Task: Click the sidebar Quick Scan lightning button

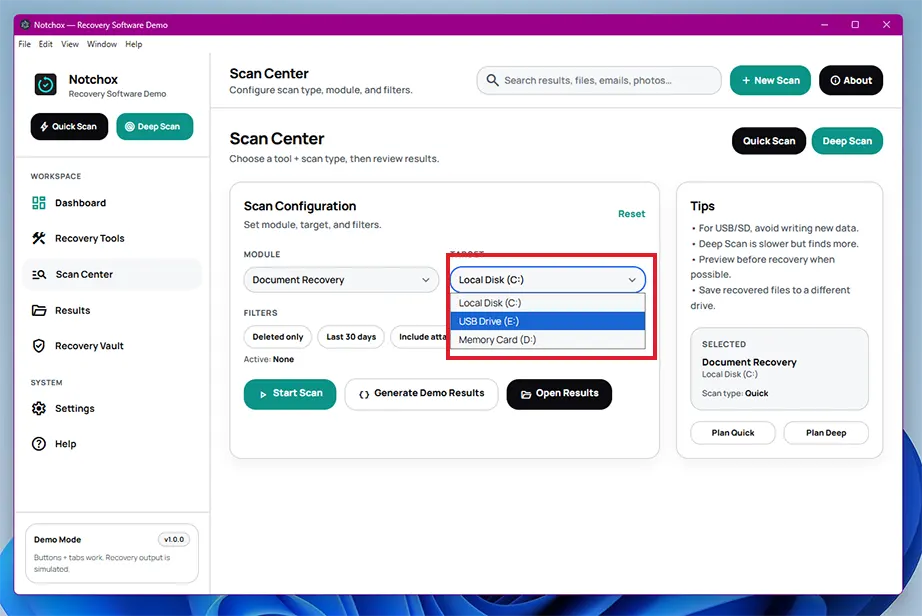Action: pyautogui.click(x=69, y=126)
